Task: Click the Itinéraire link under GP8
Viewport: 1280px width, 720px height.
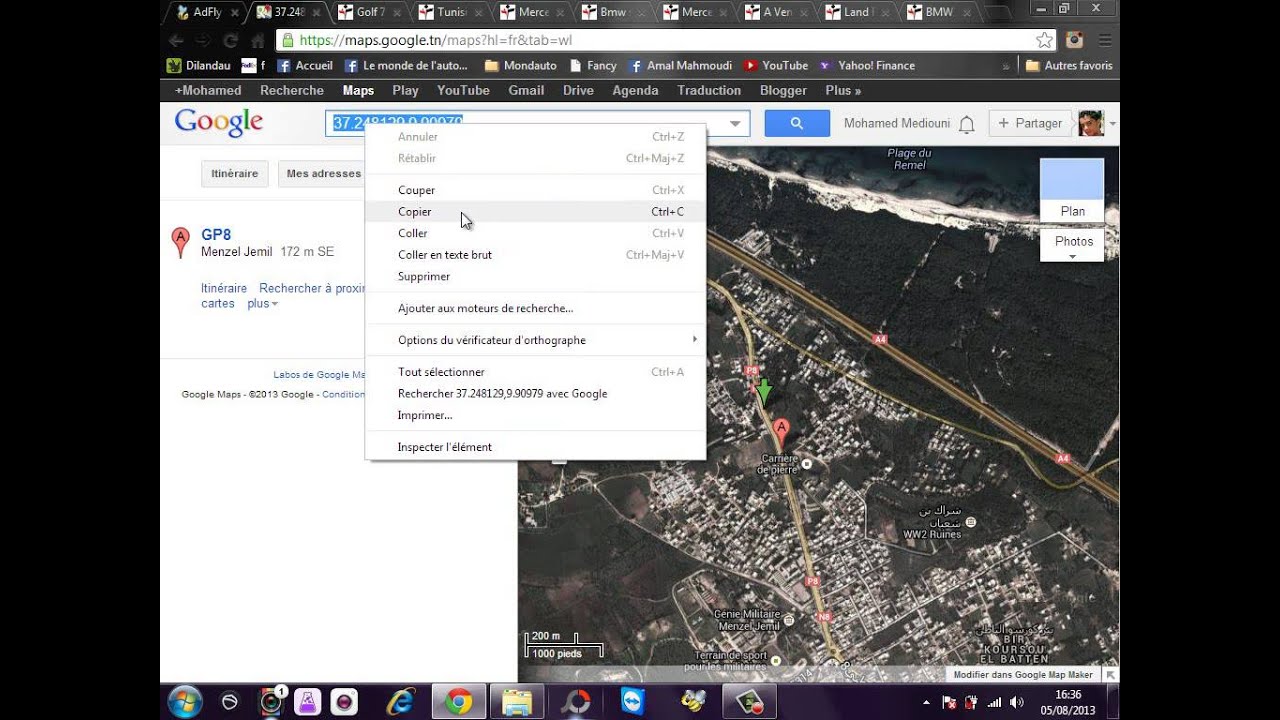Action: [x=224, y=288]
